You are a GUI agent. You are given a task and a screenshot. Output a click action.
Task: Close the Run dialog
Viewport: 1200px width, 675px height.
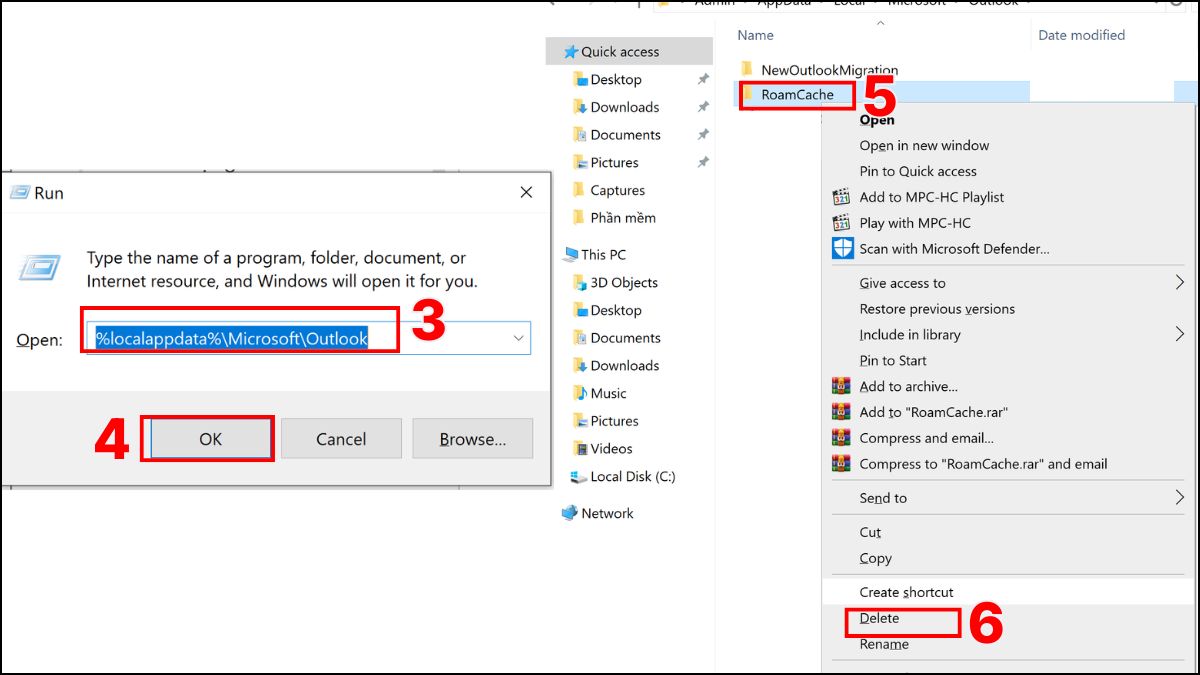pyautogui.click(x=526, y=192)
